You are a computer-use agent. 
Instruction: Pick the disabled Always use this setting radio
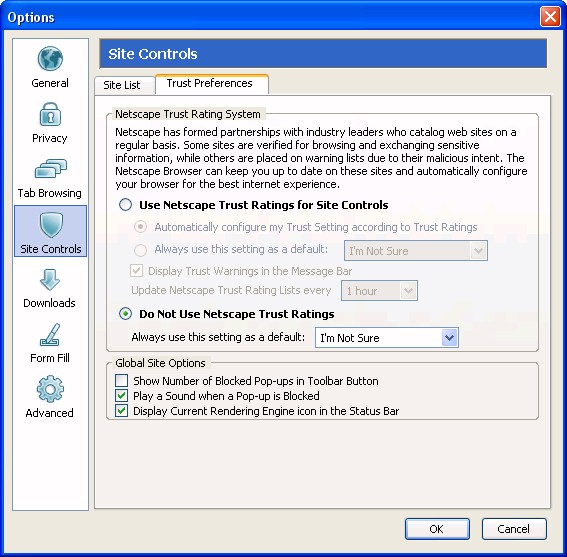140,250
